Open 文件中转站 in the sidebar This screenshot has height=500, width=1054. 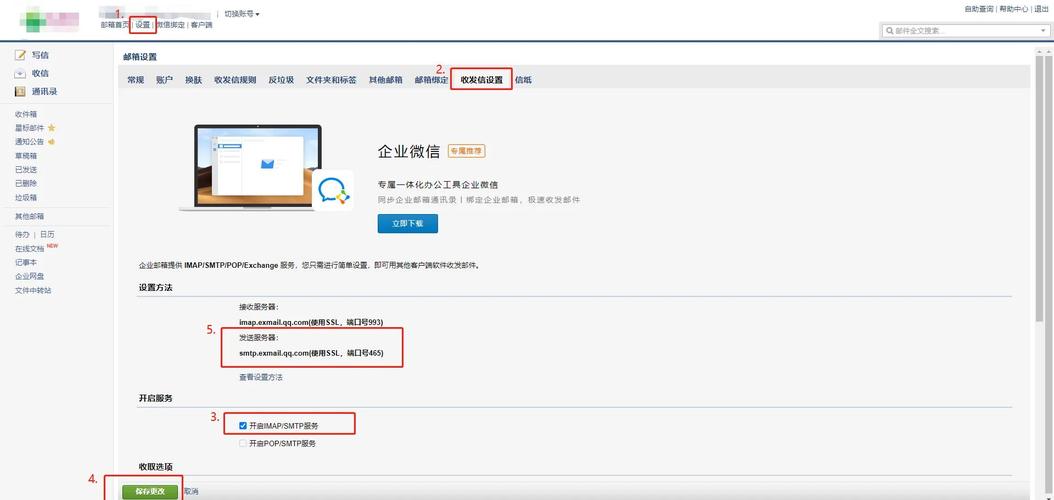(33, 290)
